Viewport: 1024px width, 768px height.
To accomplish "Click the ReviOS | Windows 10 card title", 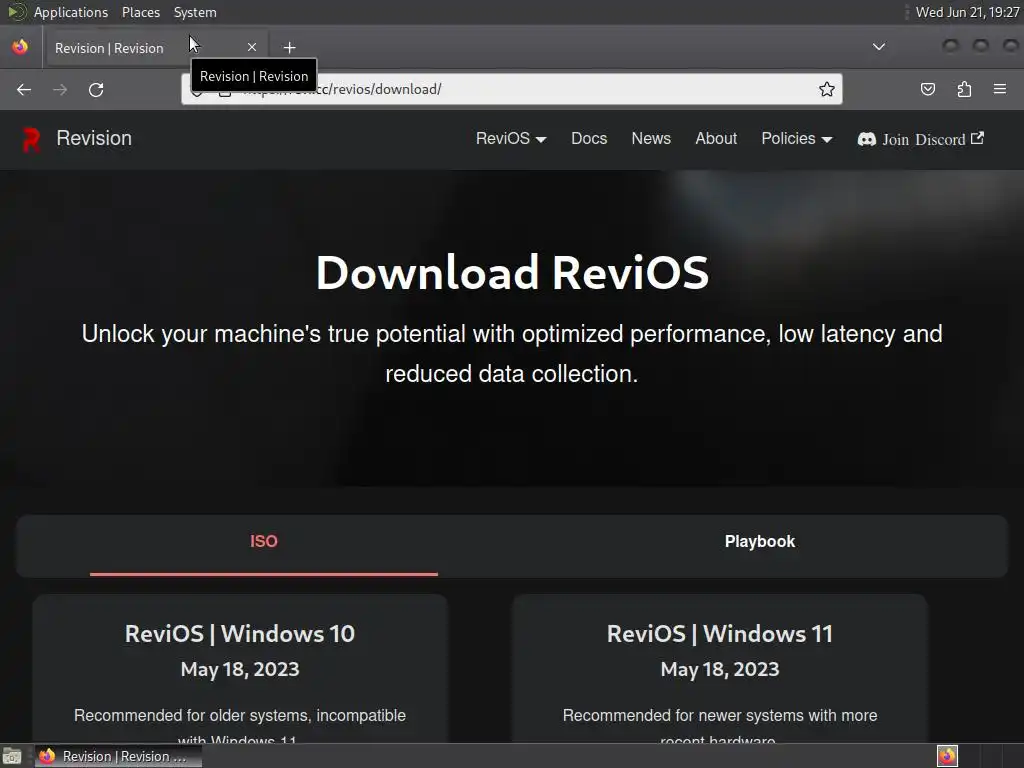I will click(240, 633).
